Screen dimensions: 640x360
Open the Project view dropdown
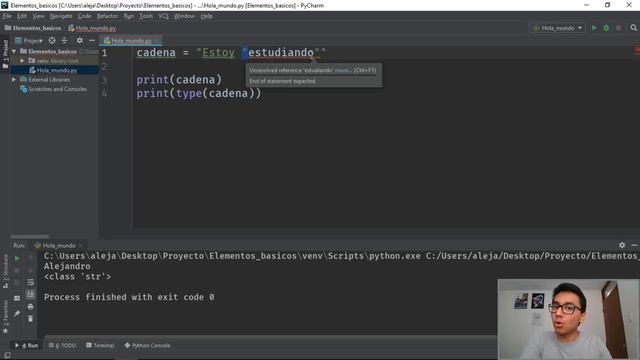[29, 40]
